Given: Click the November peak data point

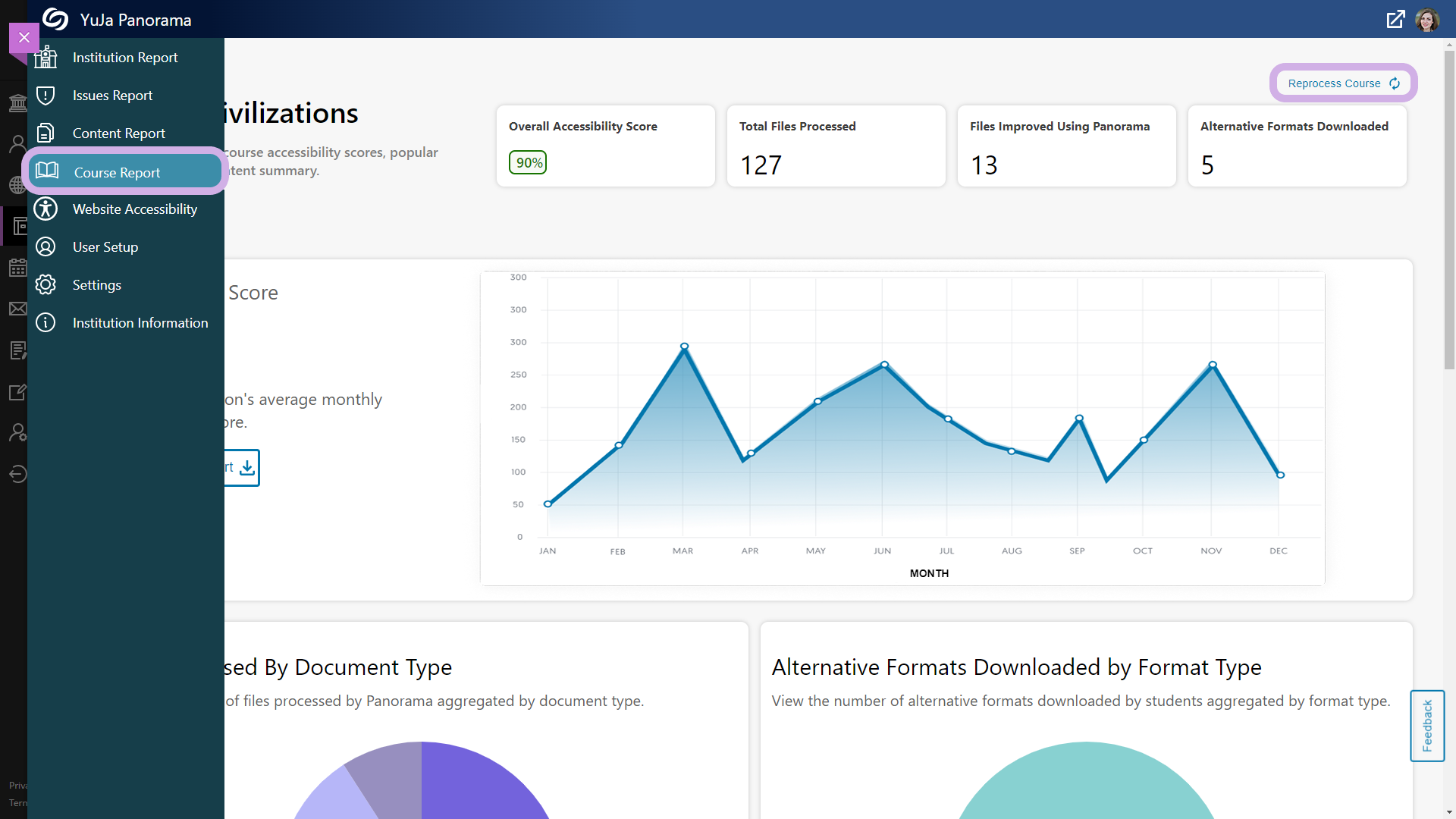Looking at the screenshot, I should (x=1213, y=365).
